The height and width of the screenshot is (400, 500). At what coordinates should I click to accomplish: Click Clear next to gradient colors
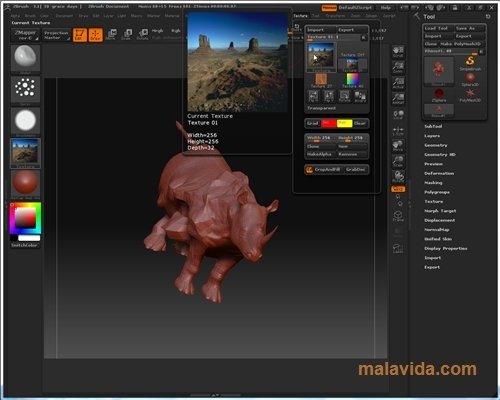click(360, 123)
